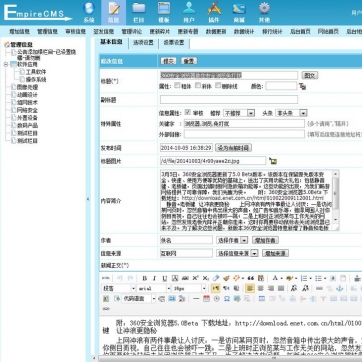Click the 副标题 subtitle input field
The width and height of the screenshot is (362, 362).
[x=229, y=100]
